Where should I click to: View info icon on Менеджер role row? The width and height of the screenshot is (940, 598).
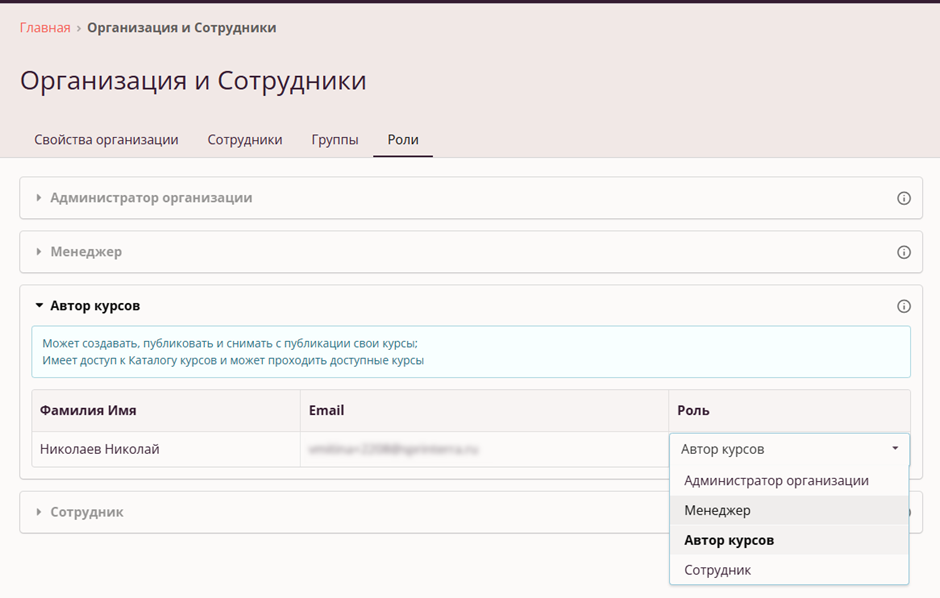pos(904,252)
